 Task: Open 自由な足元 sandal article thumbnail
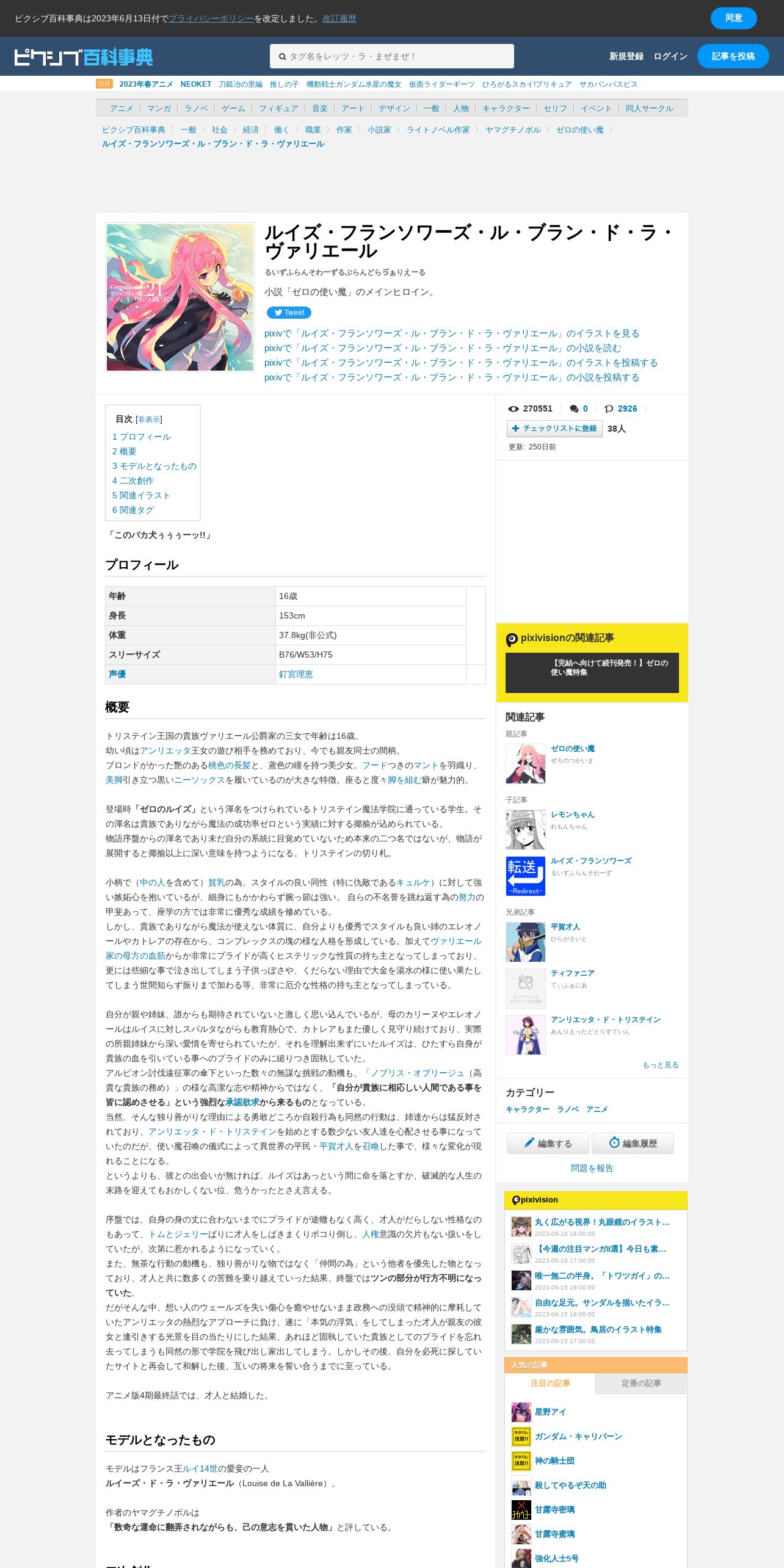tap(521, 1307)
